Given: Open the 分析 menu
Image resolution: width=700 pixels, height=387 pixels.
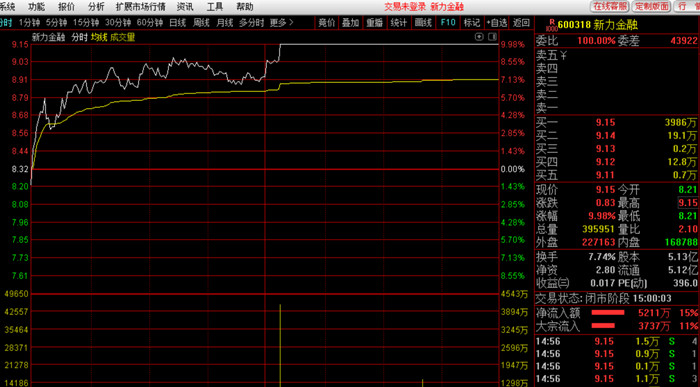Looking at the screenshot, I should (x=96, y=7).
